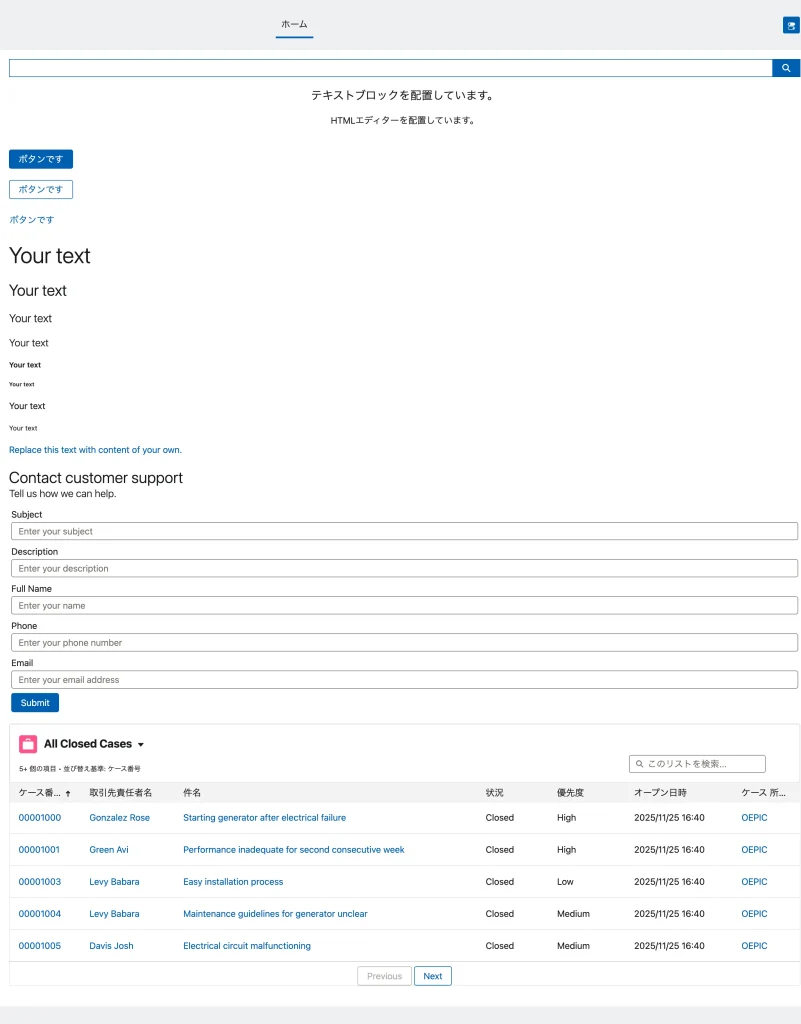801x1024 pixels.
Task: Click into the Description field
Action: (404, 568)
